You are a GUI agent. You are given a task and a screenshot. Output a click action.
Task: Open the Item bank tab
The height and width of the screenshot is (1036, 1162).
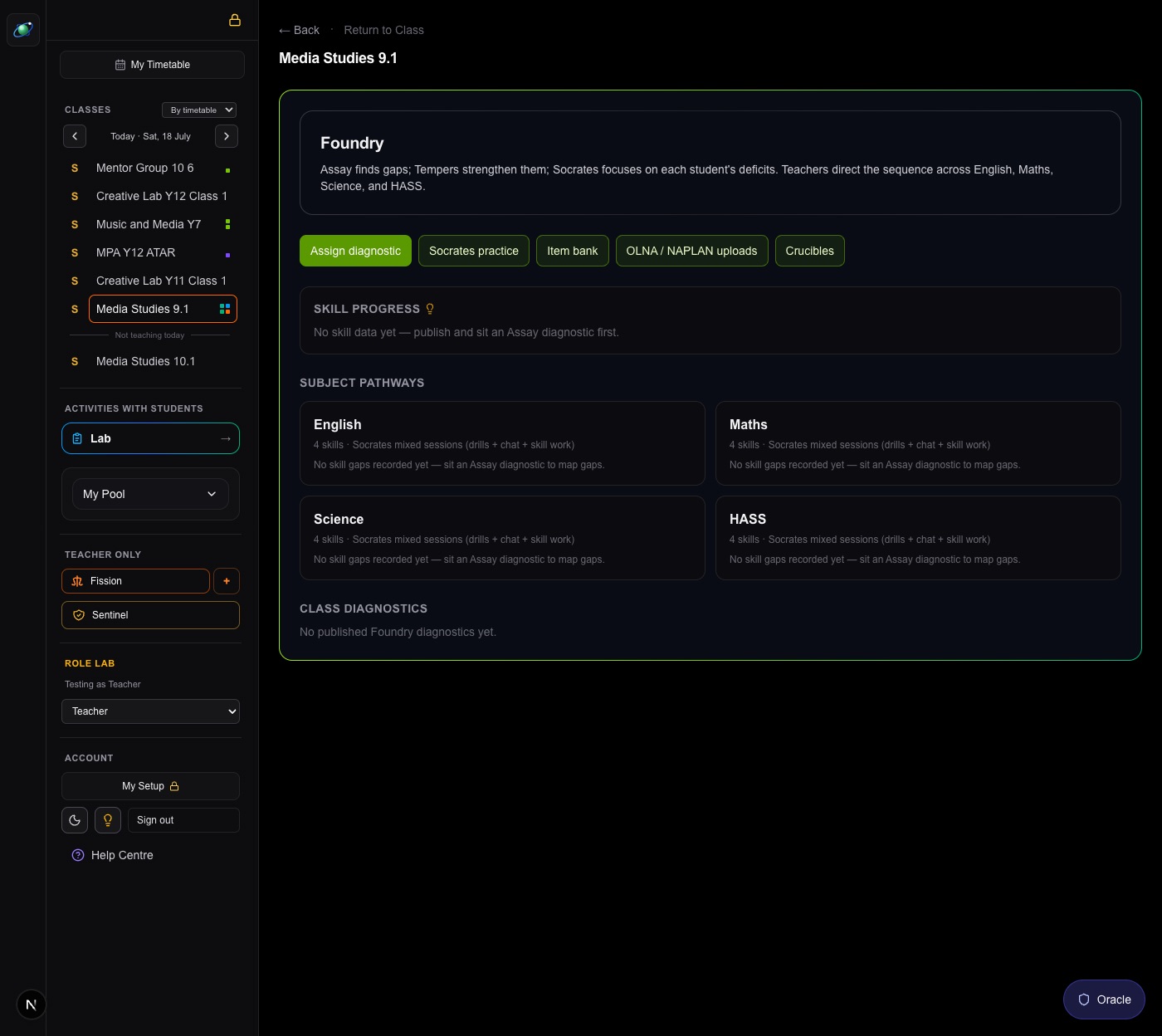(573, 251)
